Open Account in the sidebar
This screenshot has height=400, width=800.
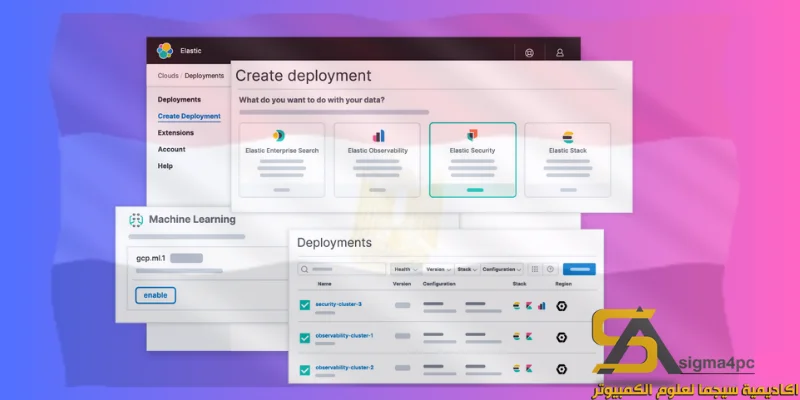[171, 149]
